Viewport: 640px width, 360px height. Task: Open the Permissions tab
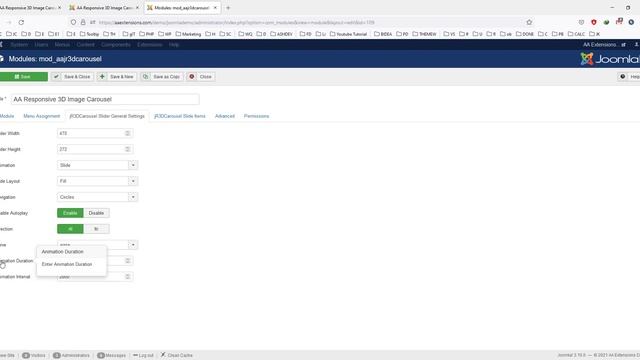point(256,116)
